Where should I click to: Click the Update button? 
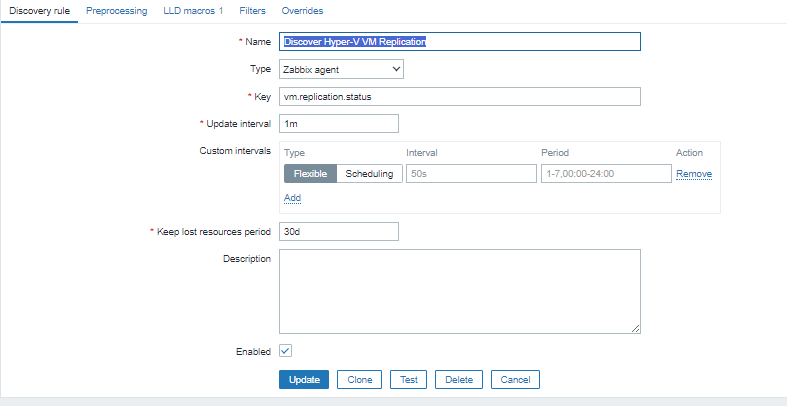(303, 380)
